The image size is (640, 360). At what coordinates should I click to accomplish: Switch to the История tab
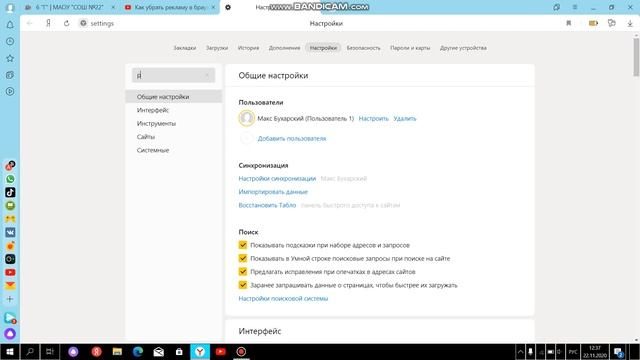[x=248, y=48]
